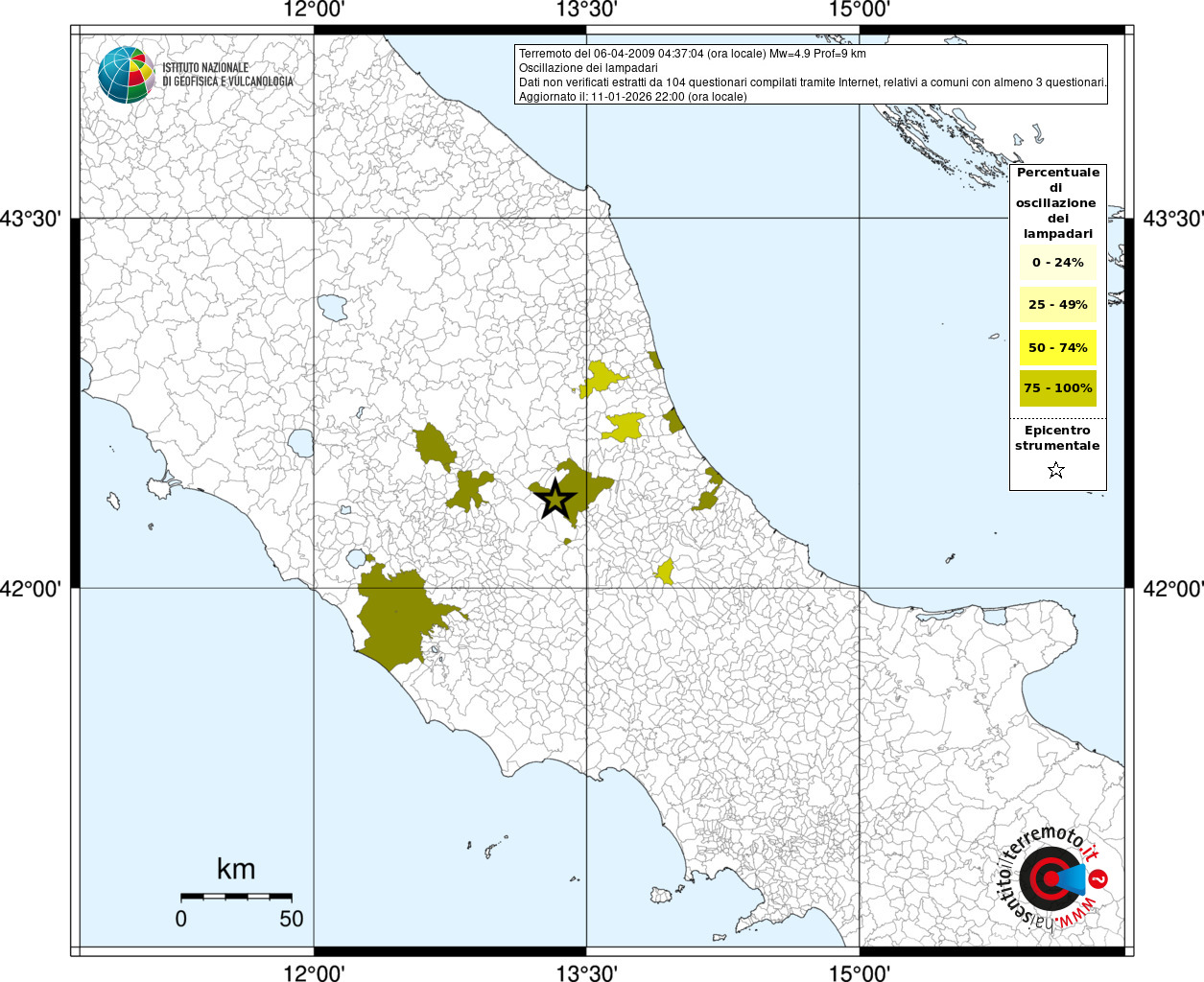The image size is (1204, 982).
Task: Click the 'Epicentro strumentale' legend label
Action: click(x=1057, y=438)
